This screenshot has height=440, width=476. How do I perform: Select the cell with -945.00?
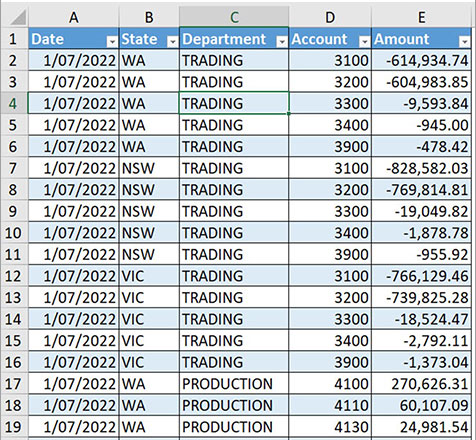click(421, 125)
